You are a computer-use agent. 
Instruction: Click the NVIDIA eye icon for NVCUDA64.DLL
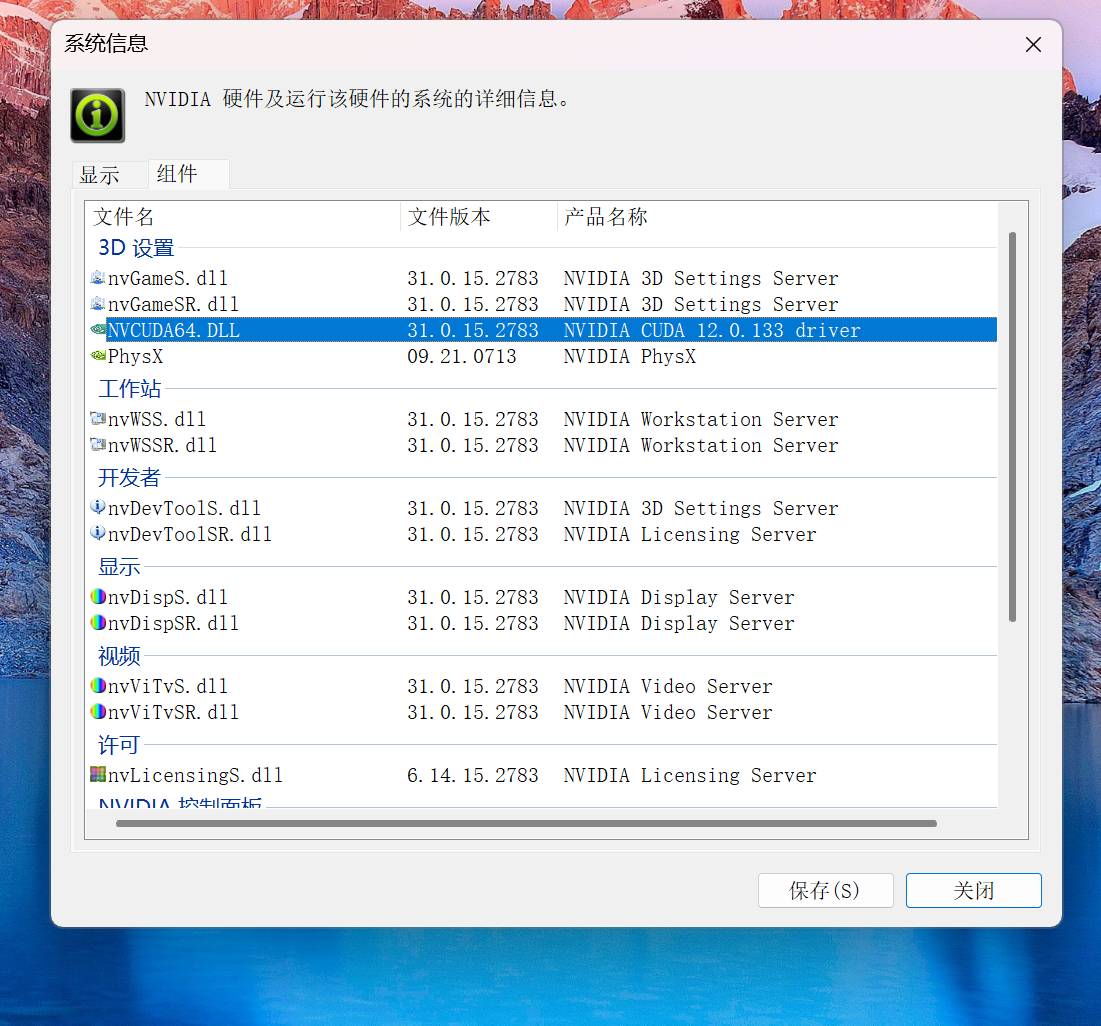click(x=98, y=330)
